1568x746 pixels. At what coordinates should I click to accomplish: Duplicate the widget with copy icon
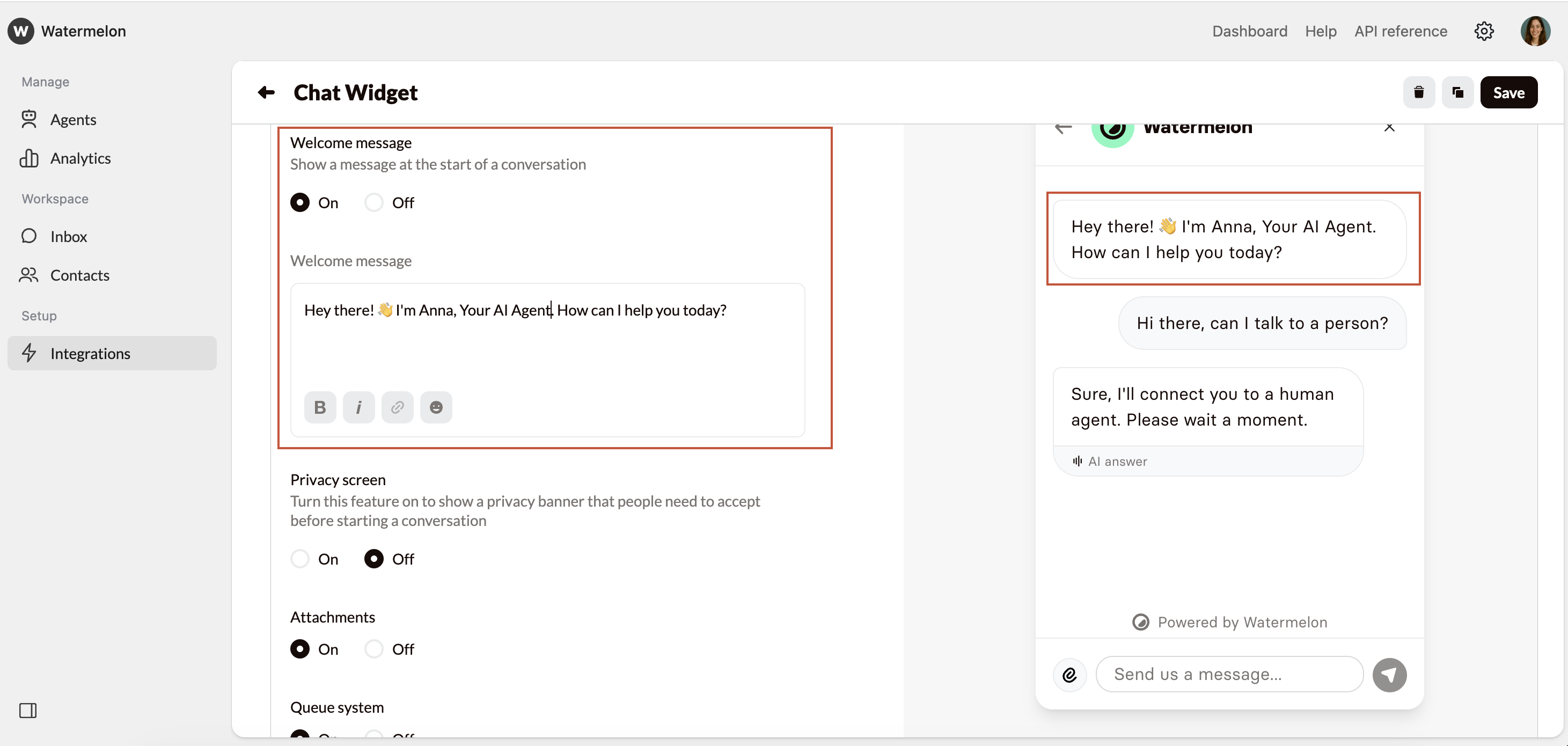(x=1457, y=92)
